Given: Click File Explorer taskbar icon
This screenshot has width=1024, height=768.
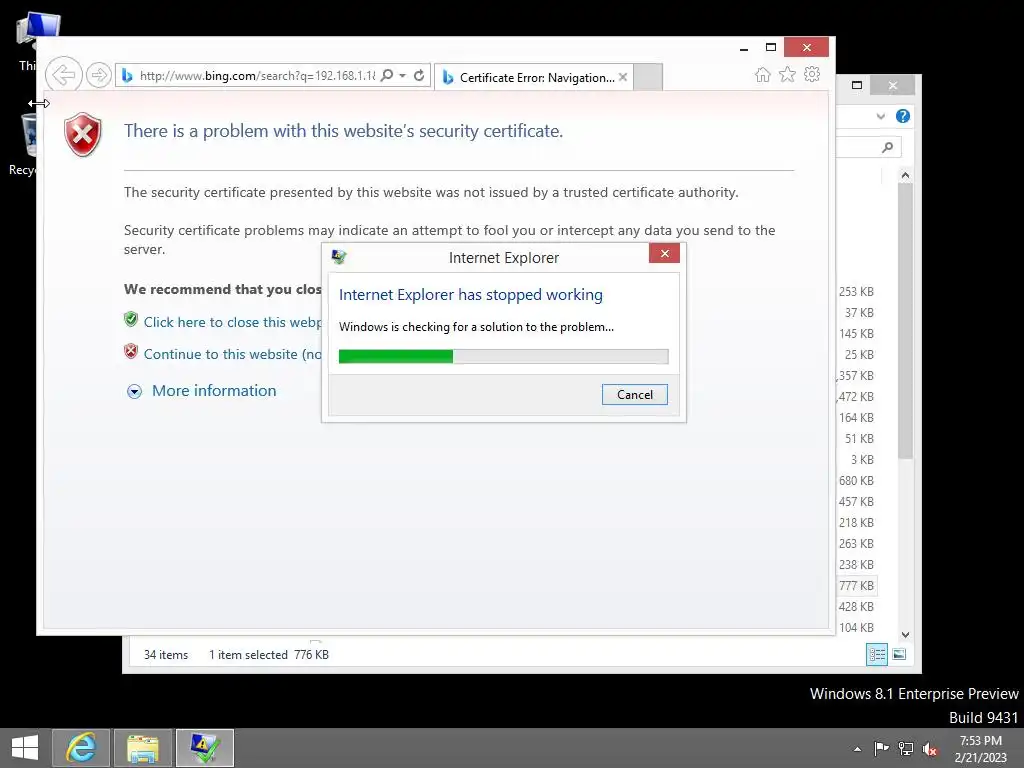Looking at the screenshot, I should pos(143,748).
